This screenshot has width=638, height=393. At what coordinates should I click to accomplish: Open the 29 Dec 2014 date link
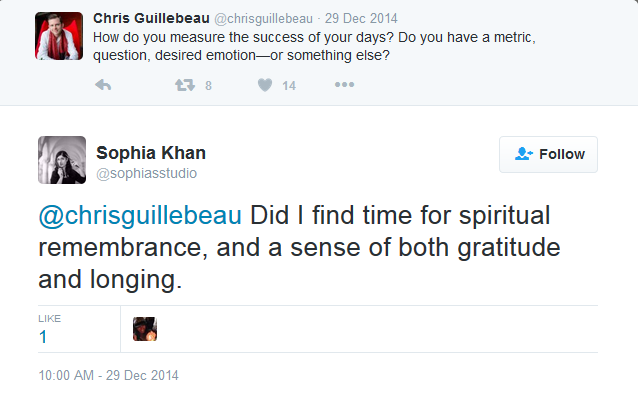pos(361,19)
